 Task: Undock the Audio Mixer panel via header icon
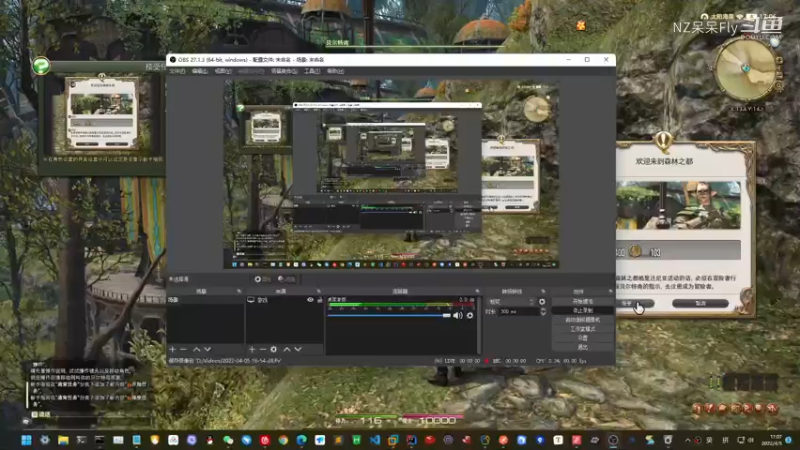[477, 291]
